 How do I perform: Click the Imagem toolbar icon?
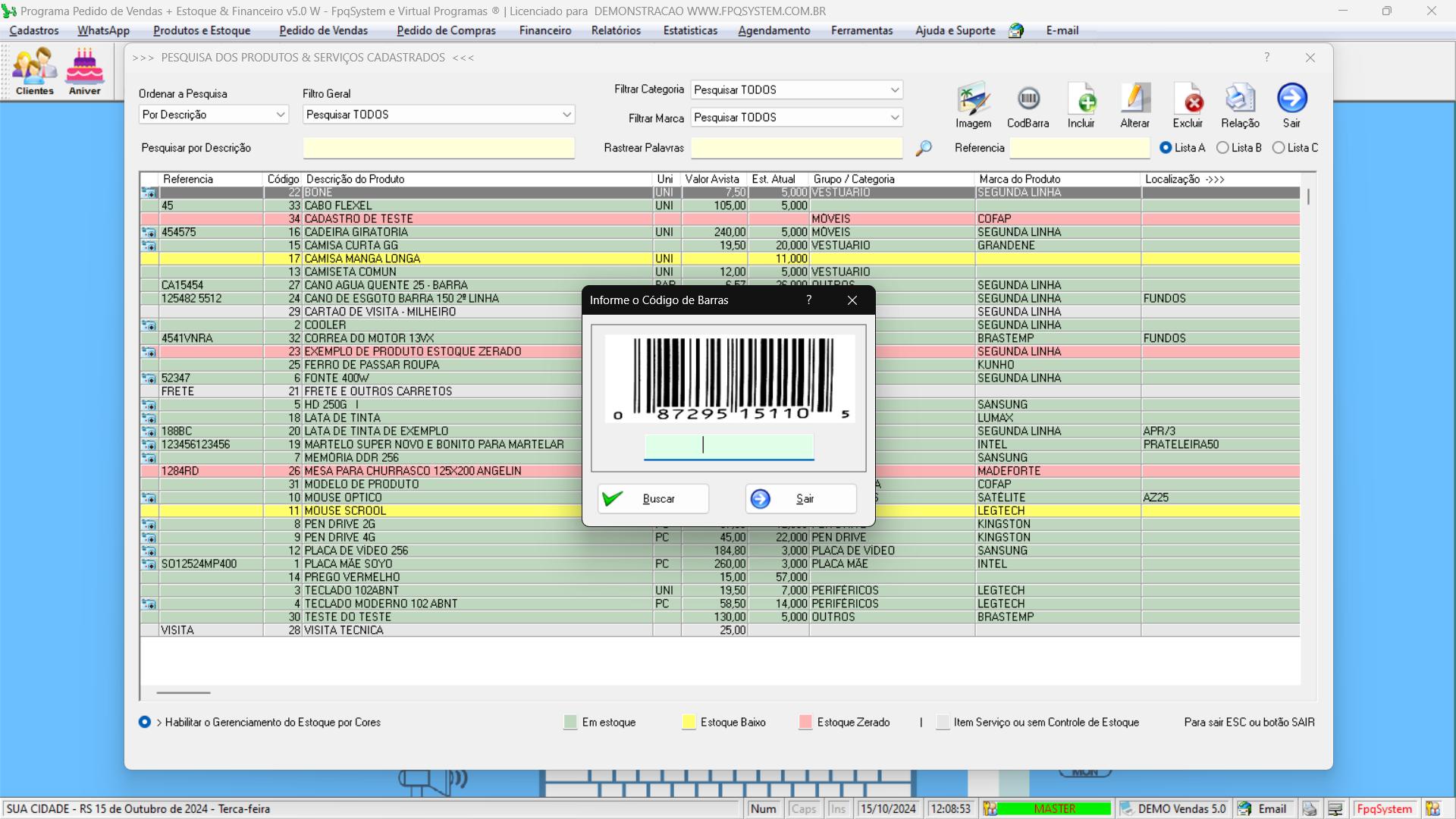click(973, 105)
